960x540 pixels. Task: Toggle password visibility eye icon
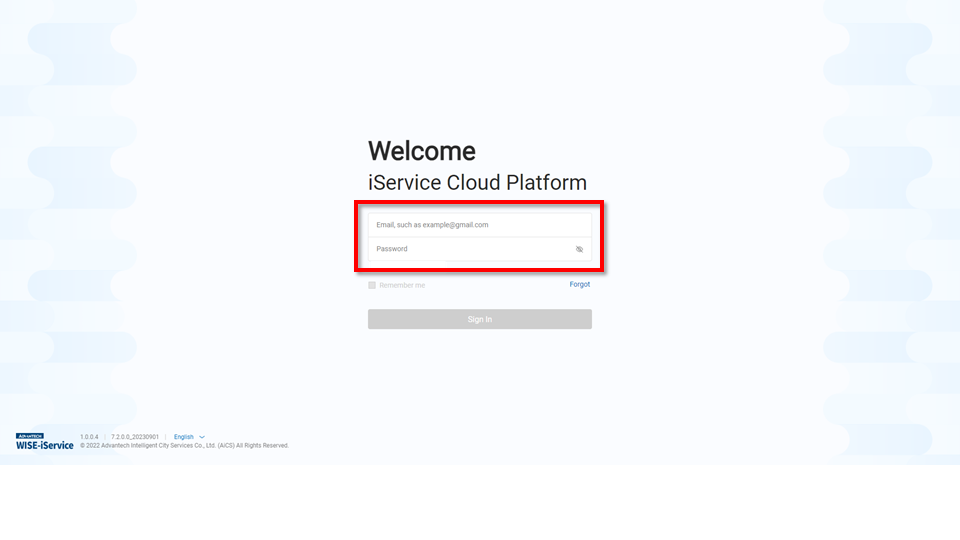[x=579, y=249]
